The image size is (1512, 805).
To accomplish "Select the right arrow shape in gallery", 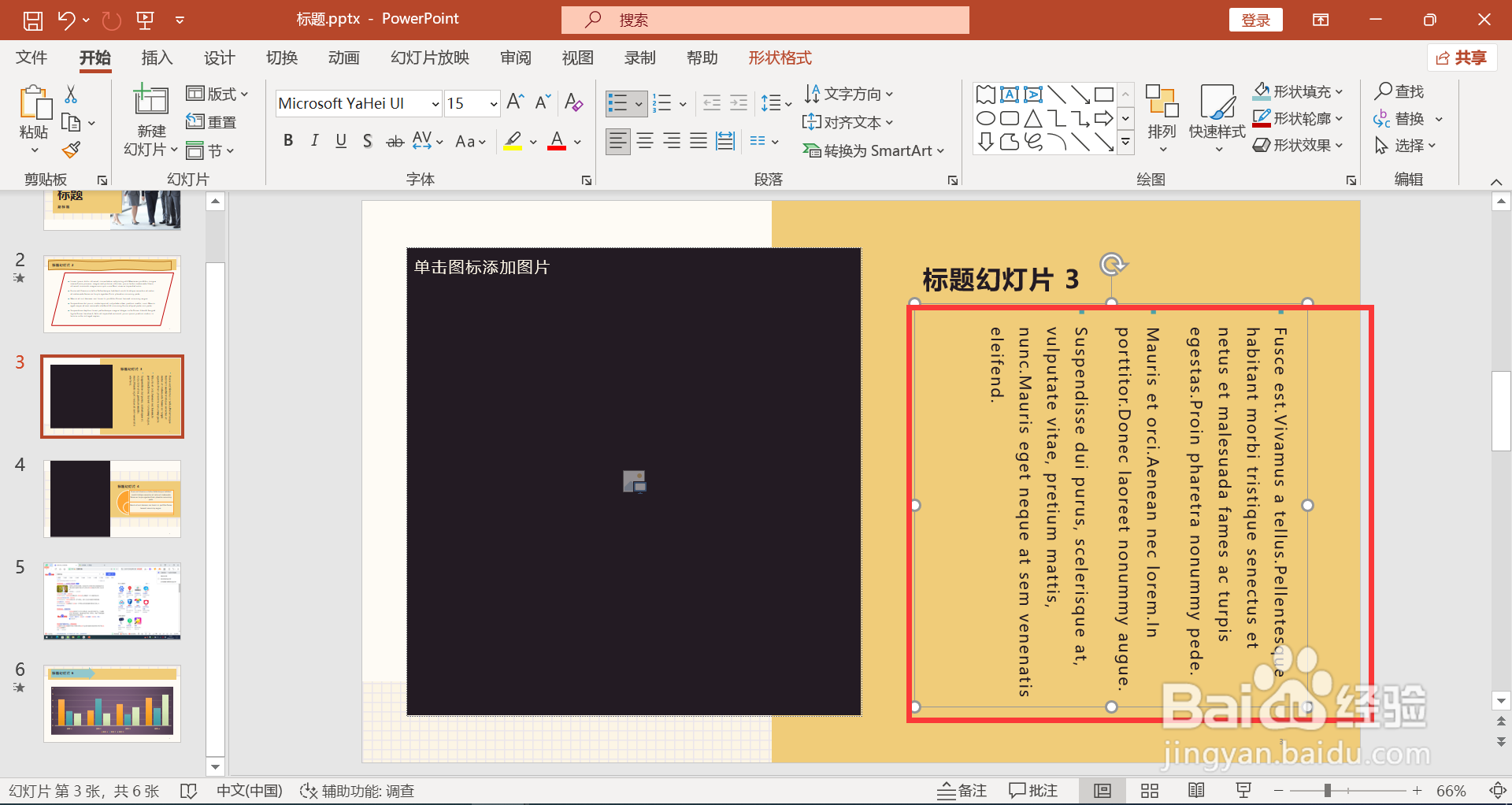I will [1104, 119].
